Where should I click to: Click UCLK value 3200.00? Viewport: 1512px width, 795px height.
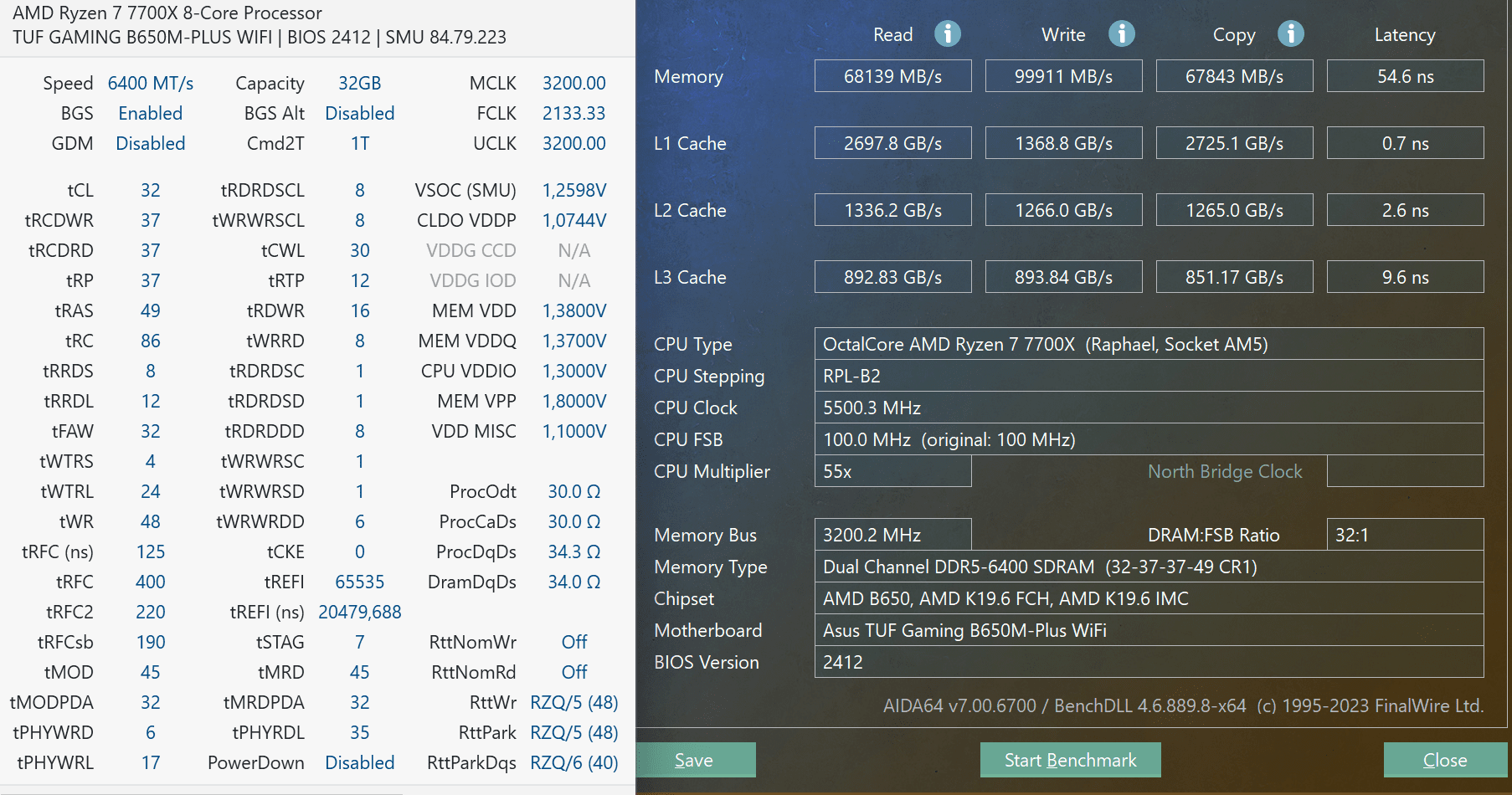coord(574,143)
